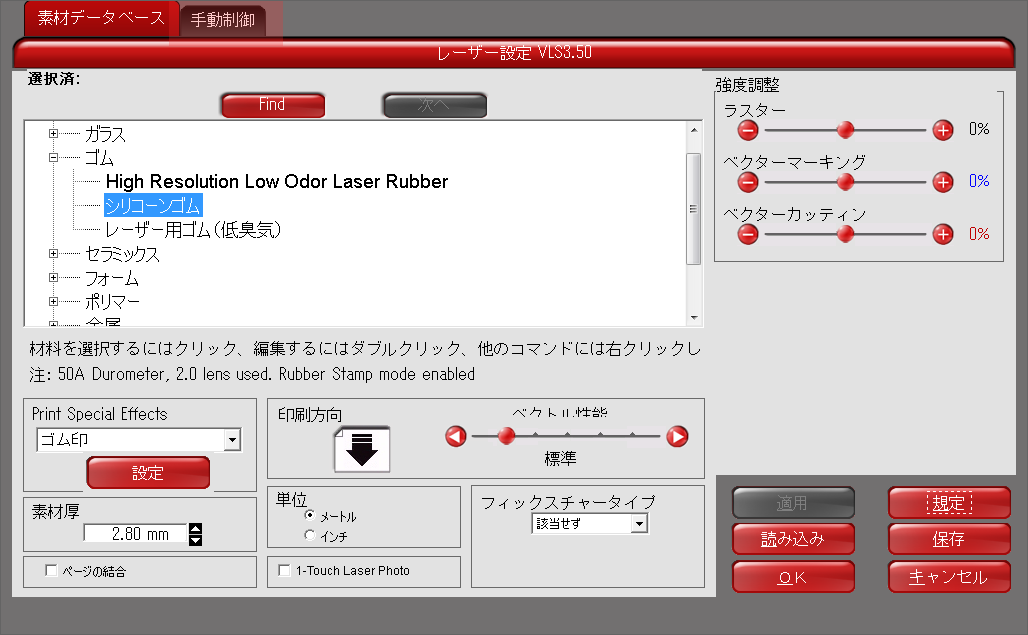Click the print direction down-arrow icon
Screen dimensions: 1028x635
click(362, 448)
